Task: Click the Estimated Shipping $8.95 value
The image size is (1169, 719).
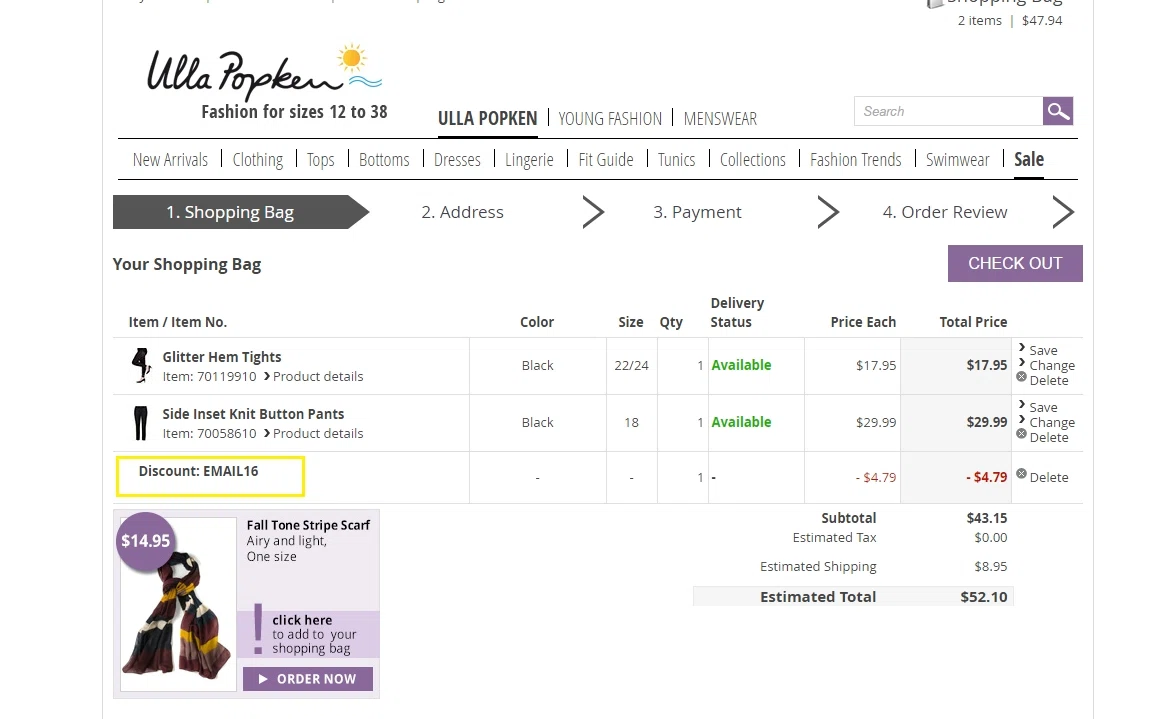Action: pyautogui.click(x=991, y=567)
